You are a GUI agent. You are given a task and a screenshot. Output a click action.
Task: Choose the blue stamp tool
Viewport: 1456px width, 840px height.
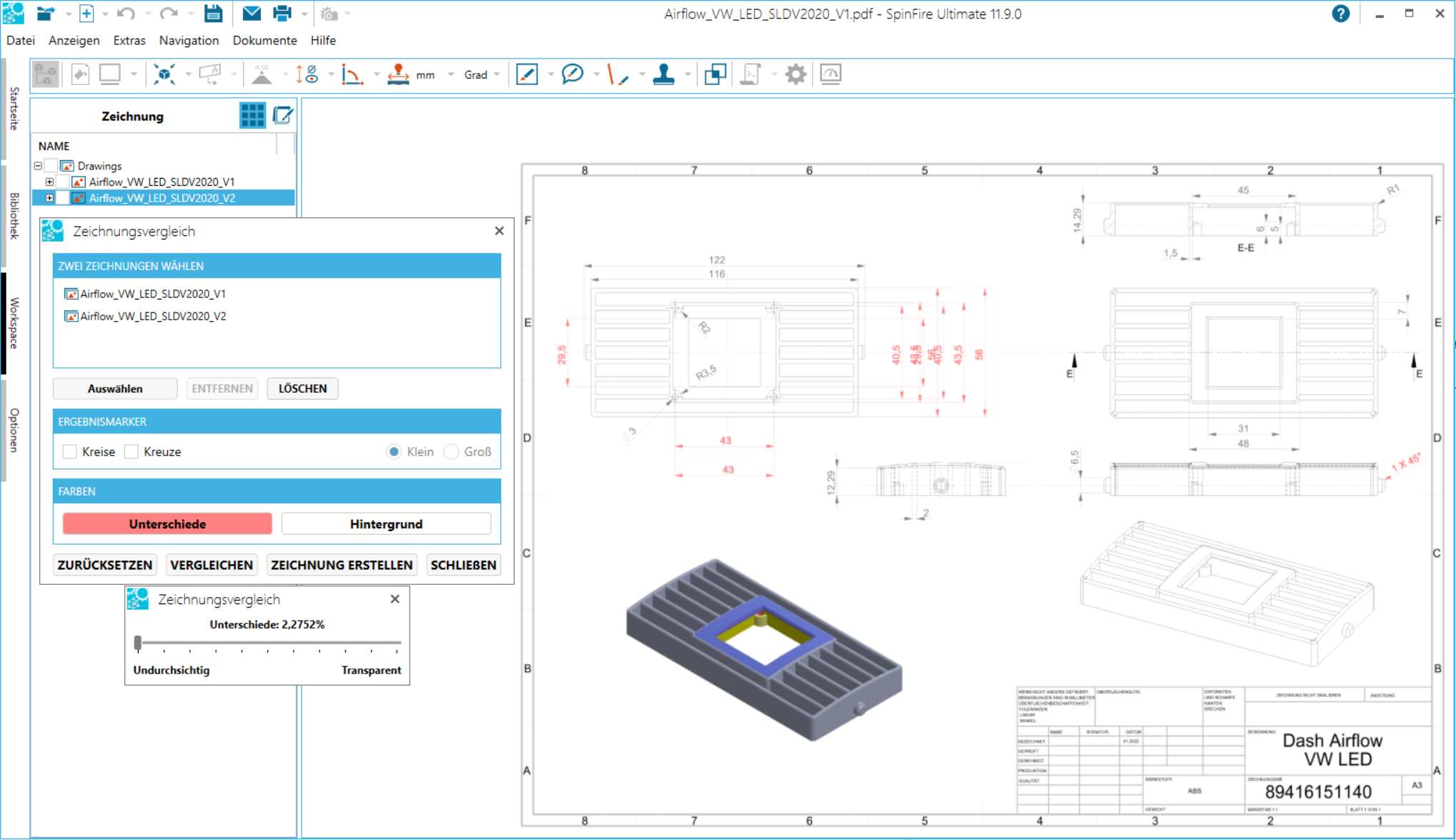point(663,74)
